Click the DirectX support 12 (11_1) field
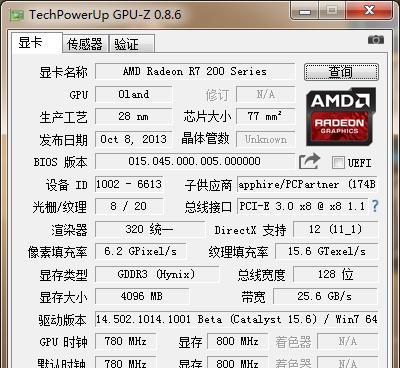 tap(336, 229)
